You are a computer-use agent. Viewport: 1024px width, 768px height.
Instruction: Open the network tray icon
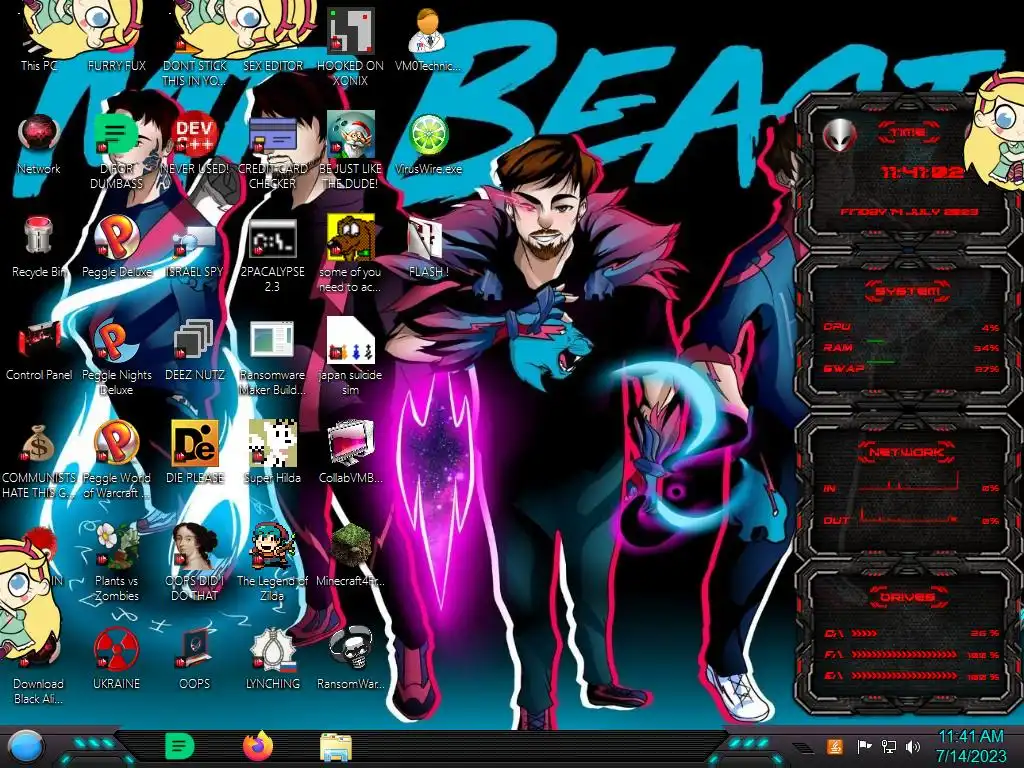(889, 746)
